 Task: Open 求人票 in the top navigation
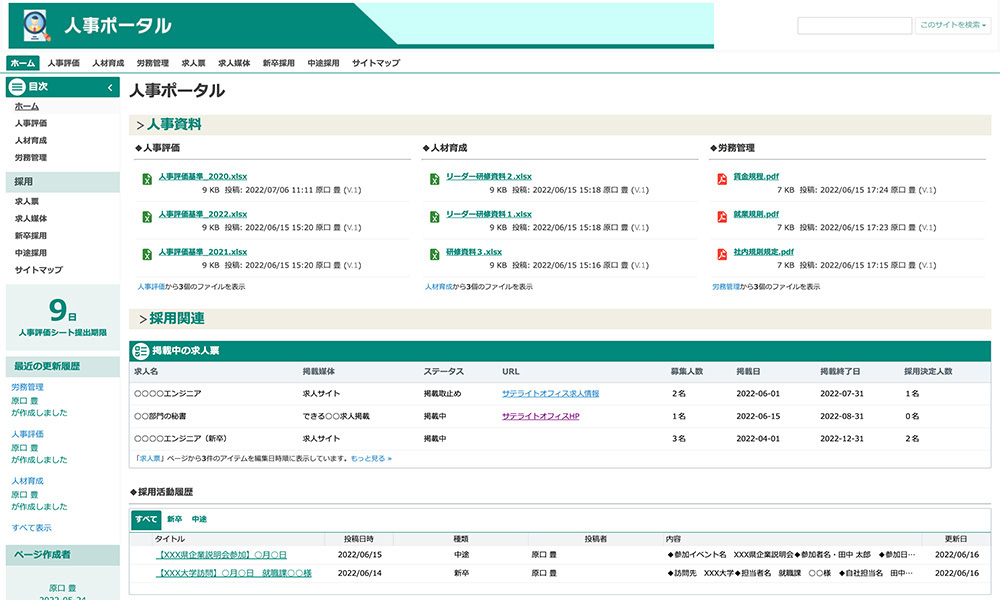point(193,63)
